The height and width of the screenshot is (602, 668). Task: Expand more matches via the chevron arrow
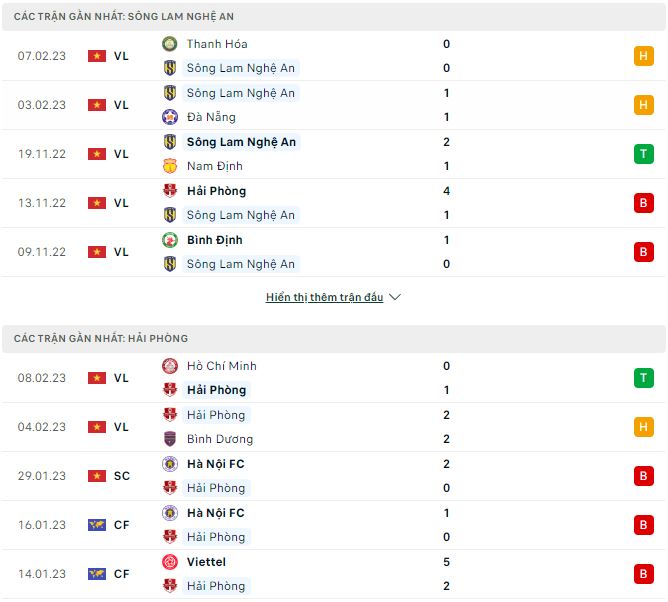(x=394, y=297)
